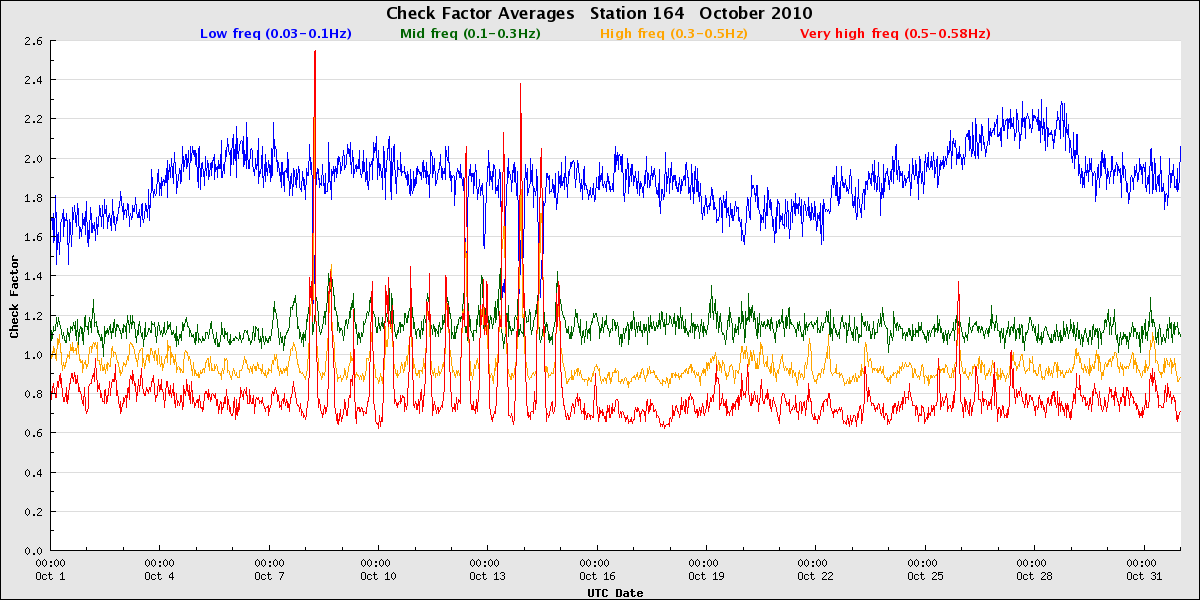
Task: Click the "UTC Date" x-axis label
Action: pyautogui.click(x=616, y=593)
